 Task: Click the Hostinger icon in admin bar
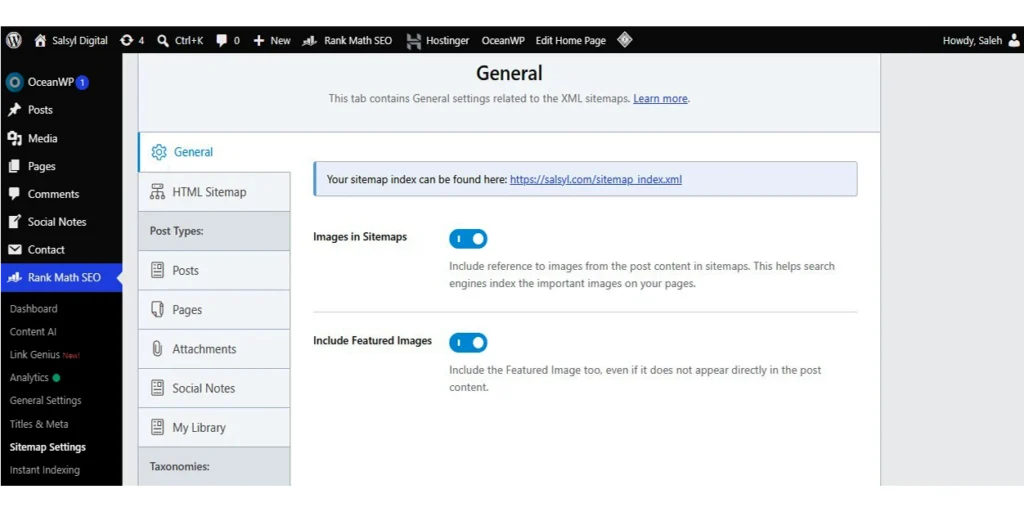413,40
